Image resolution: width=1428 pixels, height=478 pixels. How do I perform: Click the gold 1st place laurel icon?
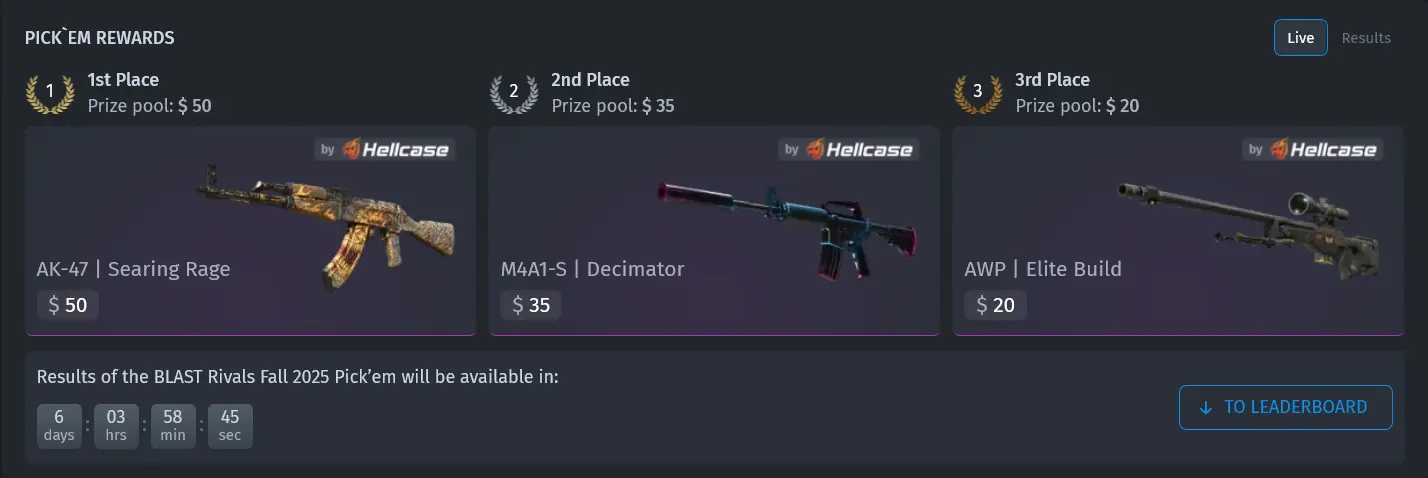tap(50, 92)
